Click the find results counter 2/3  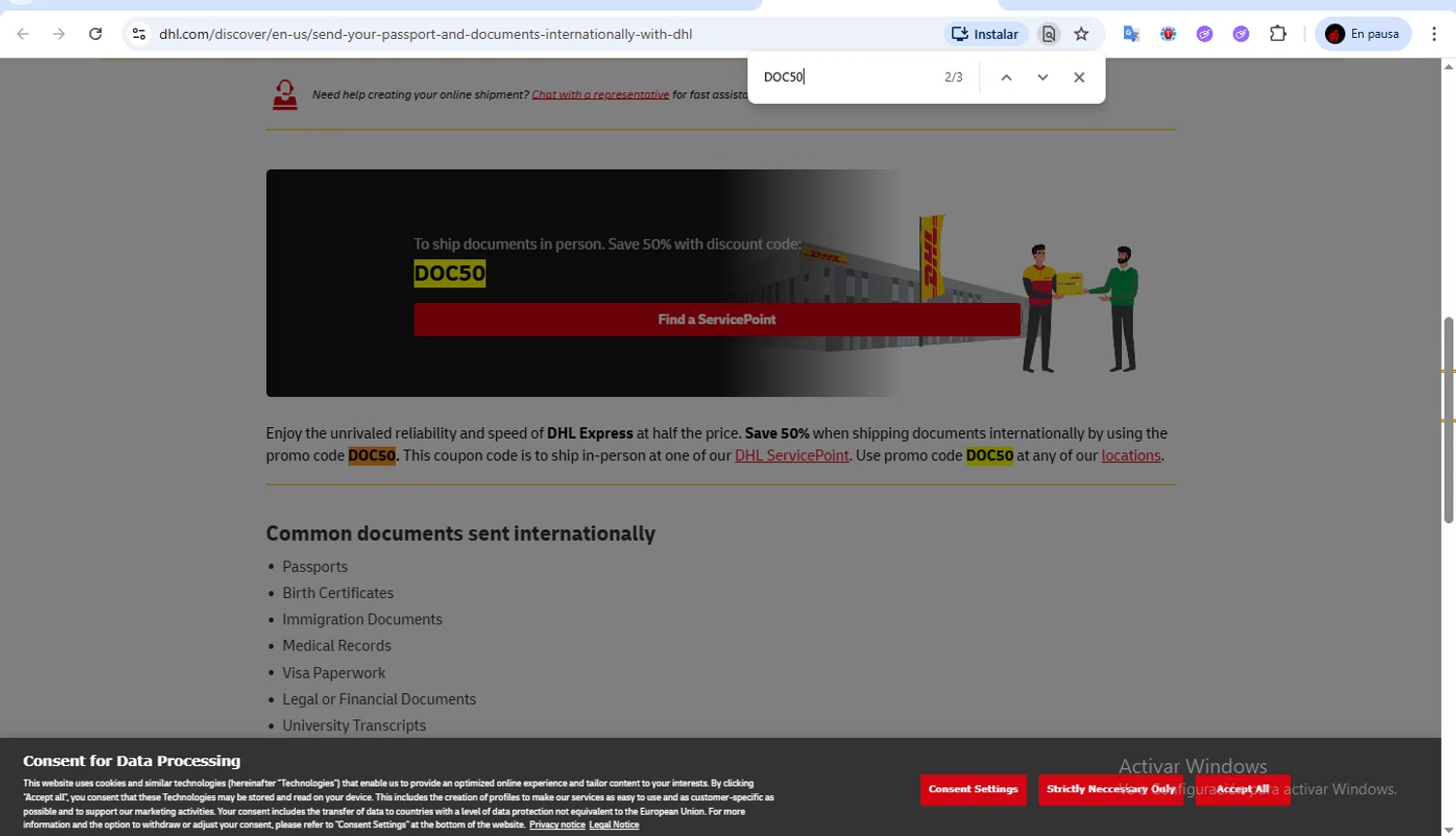click(953, 77)
